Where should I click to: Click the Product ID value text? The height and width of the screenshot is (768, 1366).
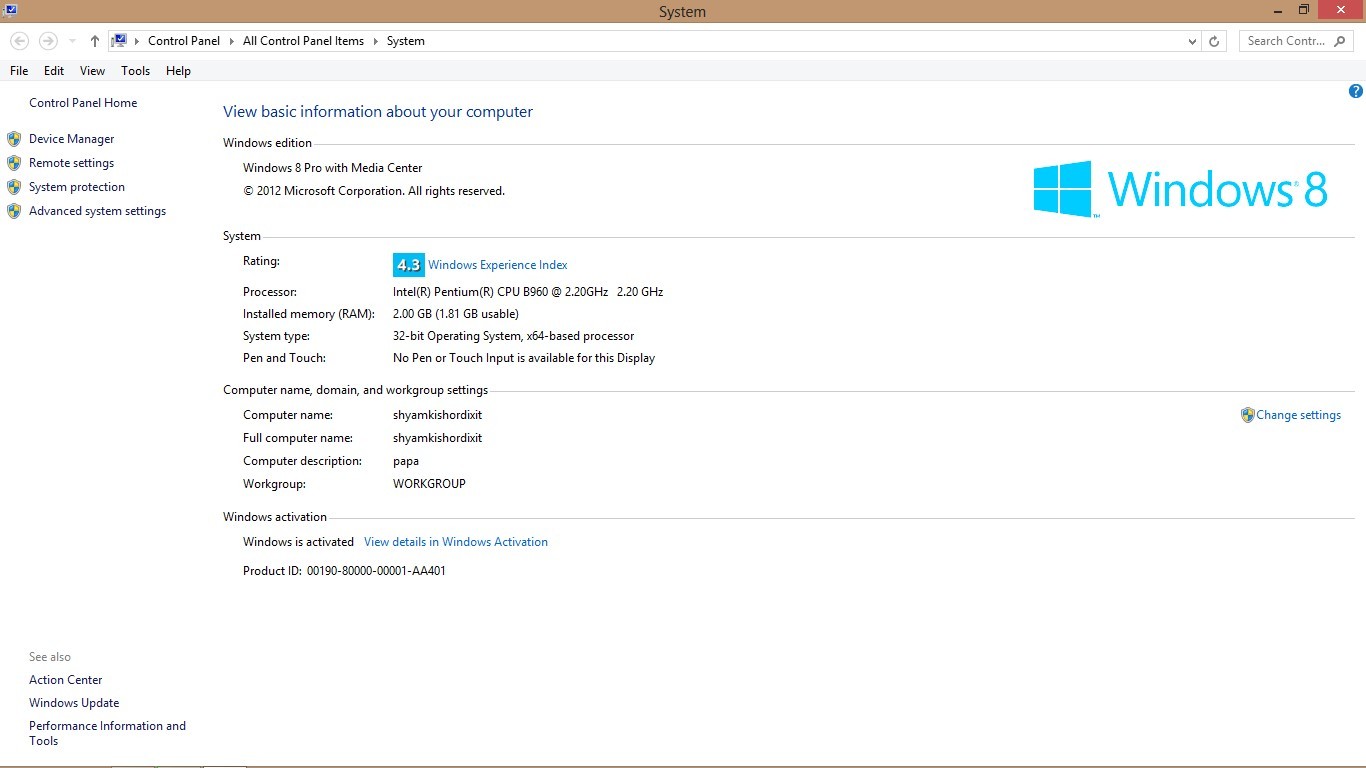pyautogui.click(x=376, y=571)
